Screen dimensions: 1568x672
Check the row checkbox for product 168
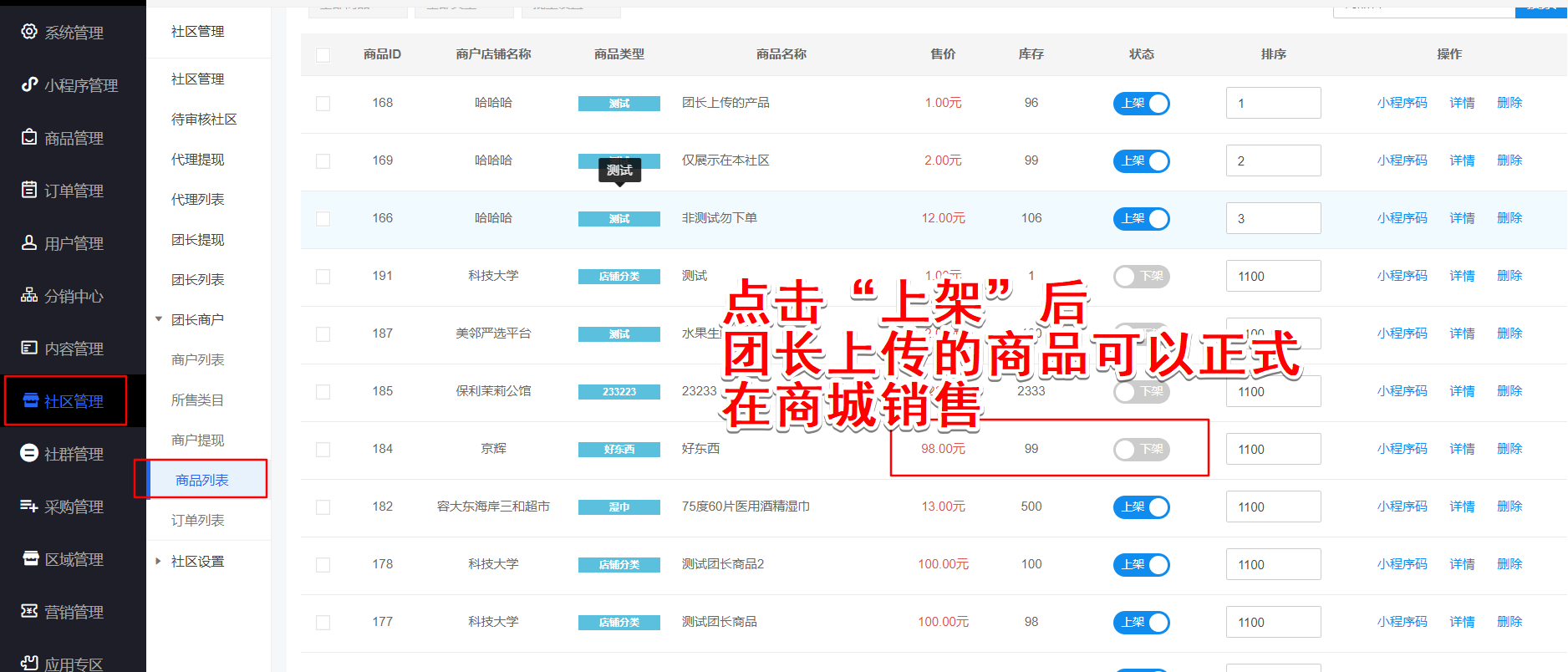tap(323, 104)
